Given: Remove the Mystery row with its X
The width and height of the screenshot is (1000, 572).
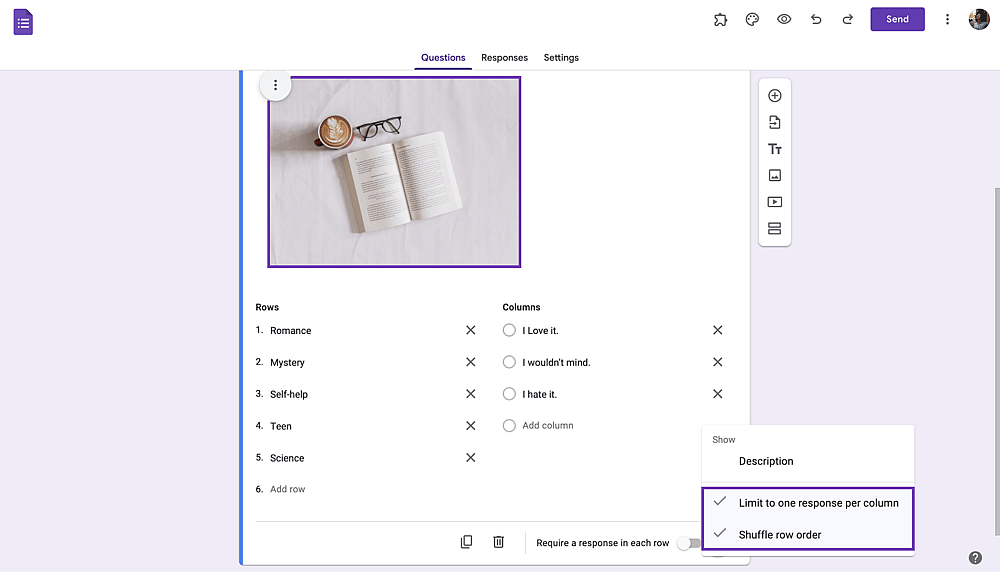Looking at the screenshot, I should tap(471, 362).
